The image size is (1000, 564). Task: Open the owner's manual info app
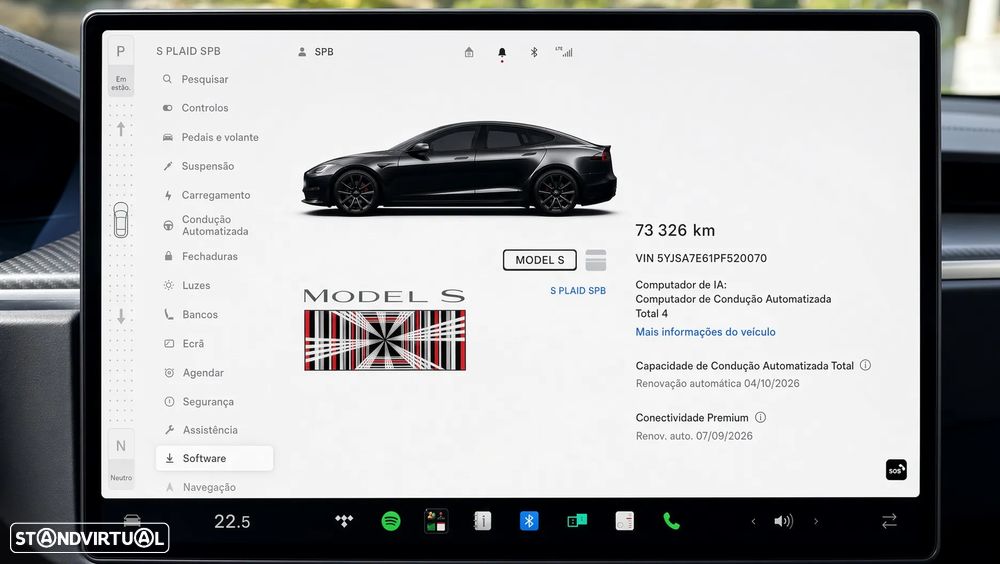483,521
